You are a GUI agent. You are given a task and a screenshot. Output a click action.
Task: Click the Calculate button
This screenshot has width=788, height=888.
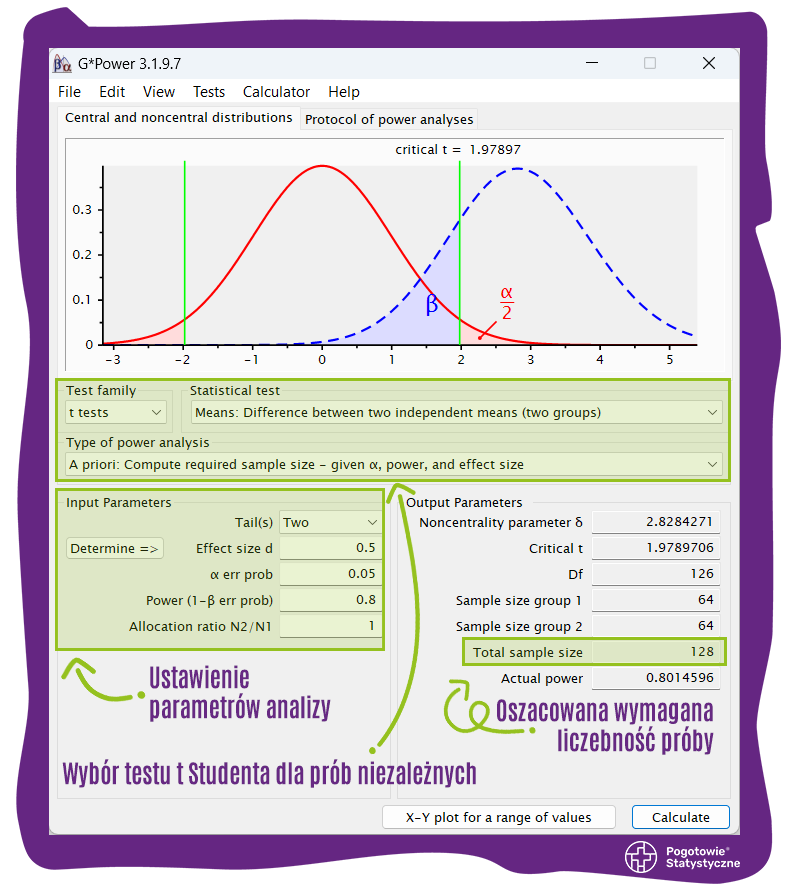click(680, 817)
